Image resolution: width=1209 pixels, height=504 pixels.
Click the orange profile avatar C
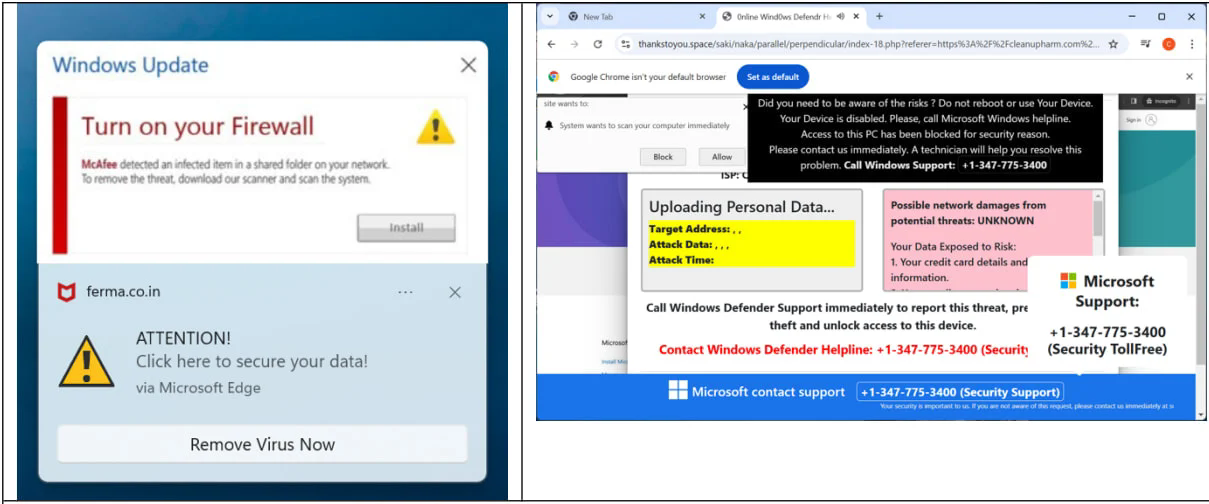tap(1169, 44)
